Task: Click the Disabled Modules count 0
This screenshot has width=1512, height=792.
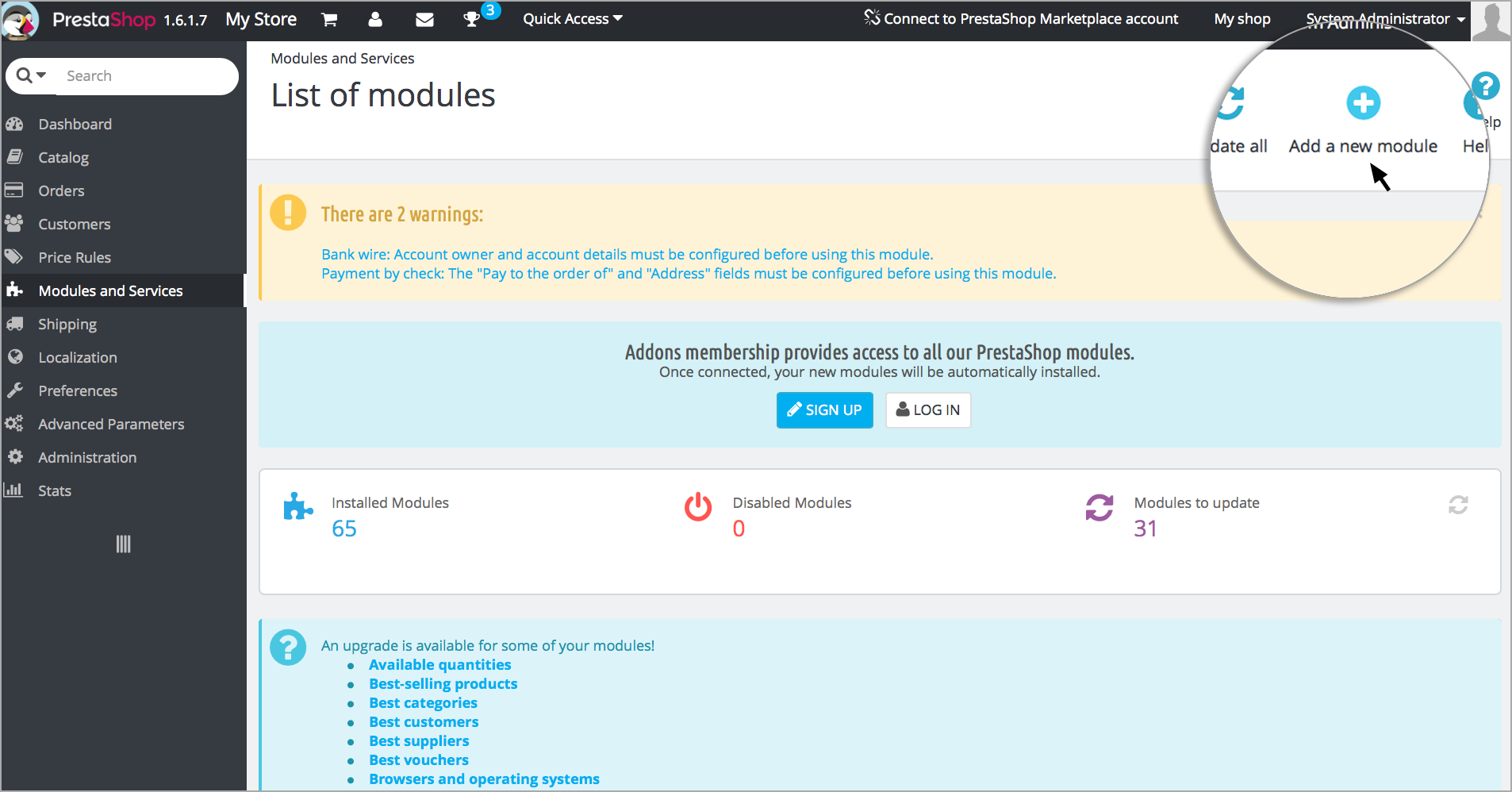Action: (x=739, y=529)
